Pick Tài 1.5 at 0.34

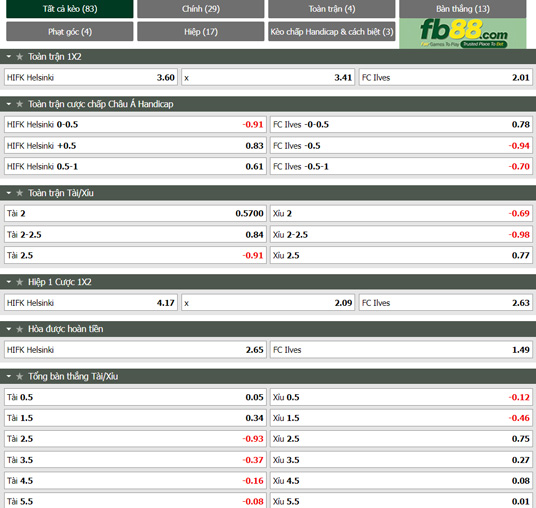pos(135,418)
